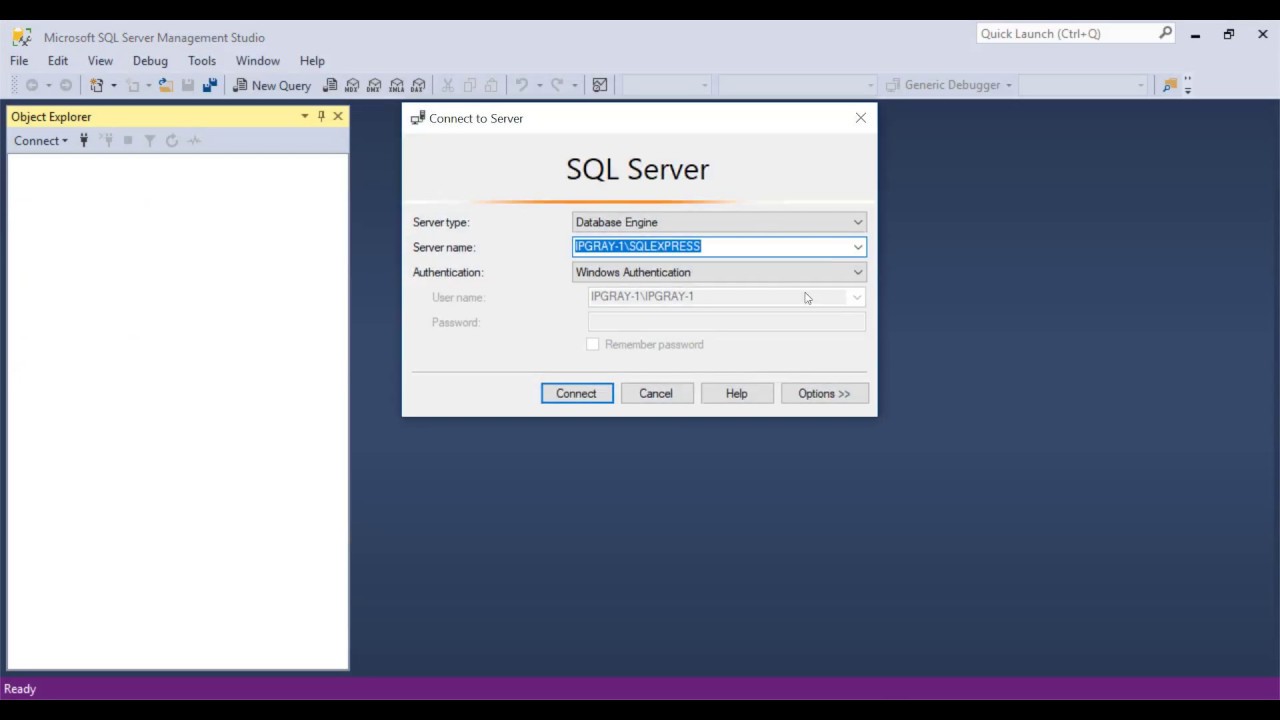Click Connect Object Explorer plug icon
The height and width of the screenshot is (720, 1280).
[x=84, y=141]
